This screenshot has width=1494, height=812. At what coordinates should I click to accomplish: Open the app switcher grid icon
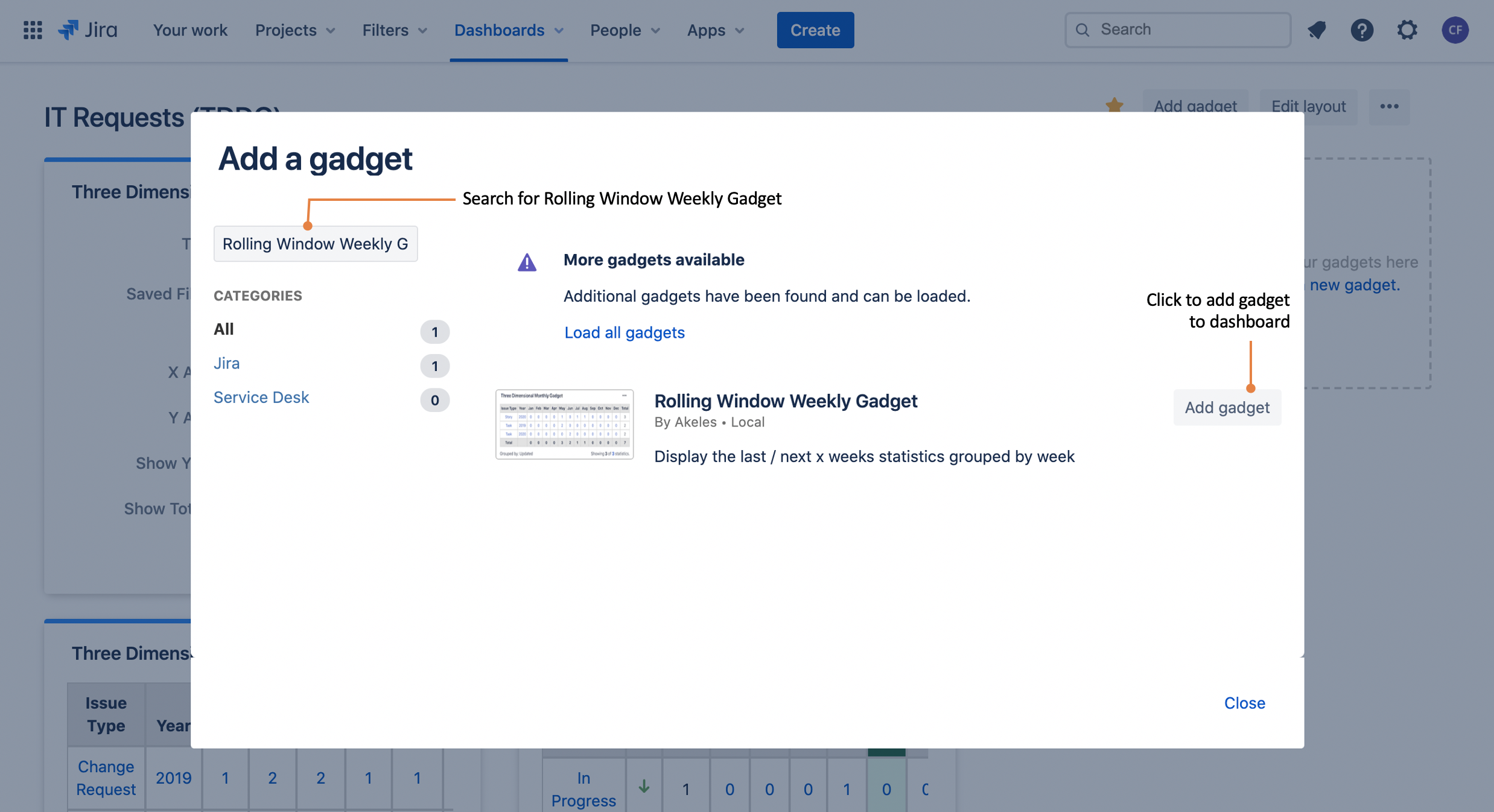coord(32,30)
